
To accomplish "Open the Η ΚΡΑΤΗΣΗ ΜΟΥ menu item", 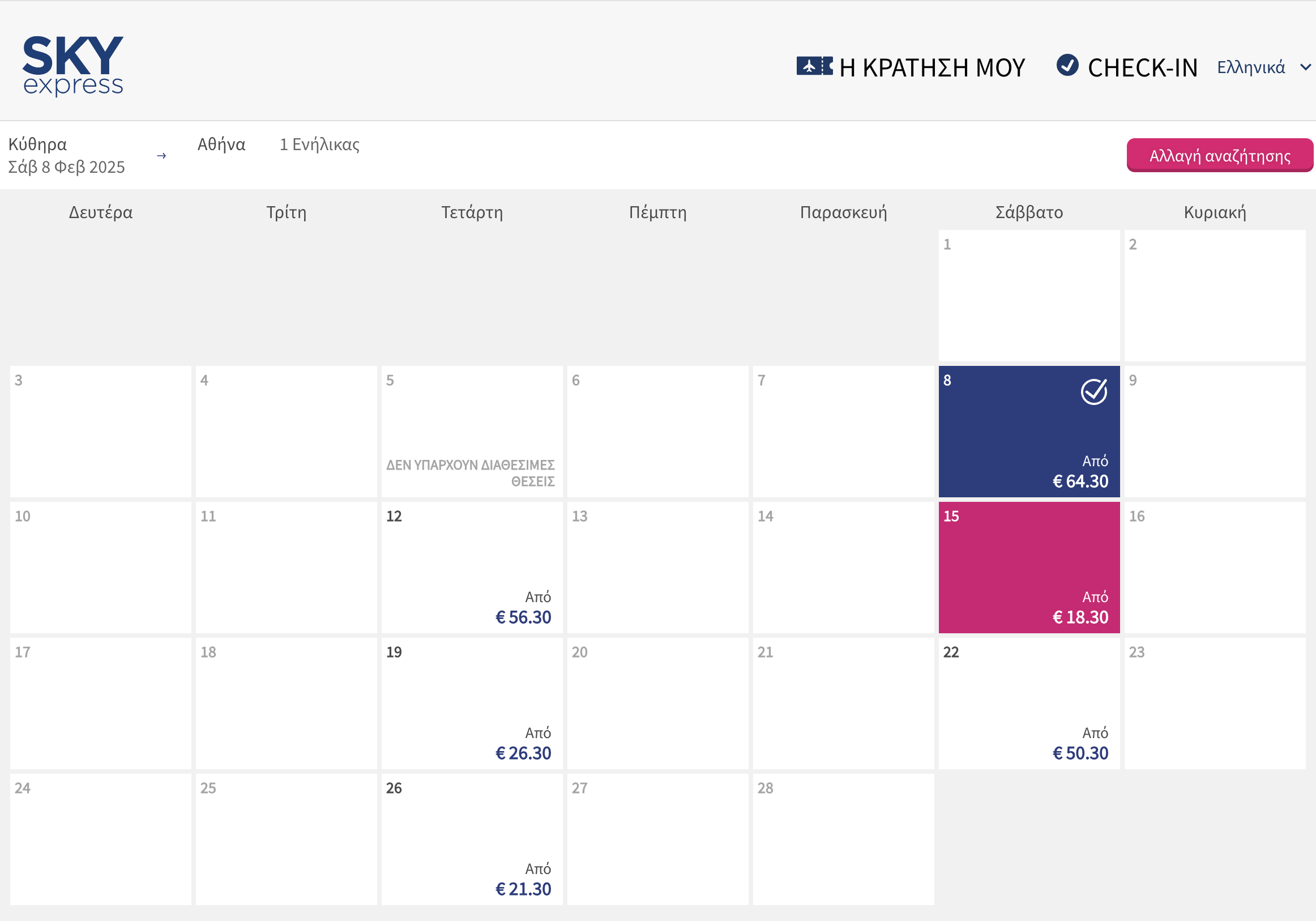I will 932,67.
